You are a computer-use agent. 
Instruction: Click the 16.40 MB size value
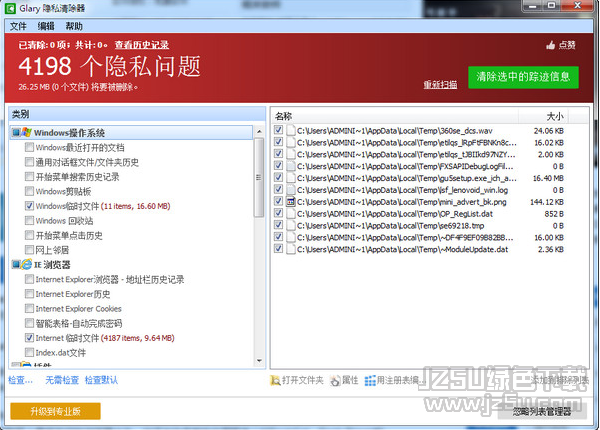point(548,178)
